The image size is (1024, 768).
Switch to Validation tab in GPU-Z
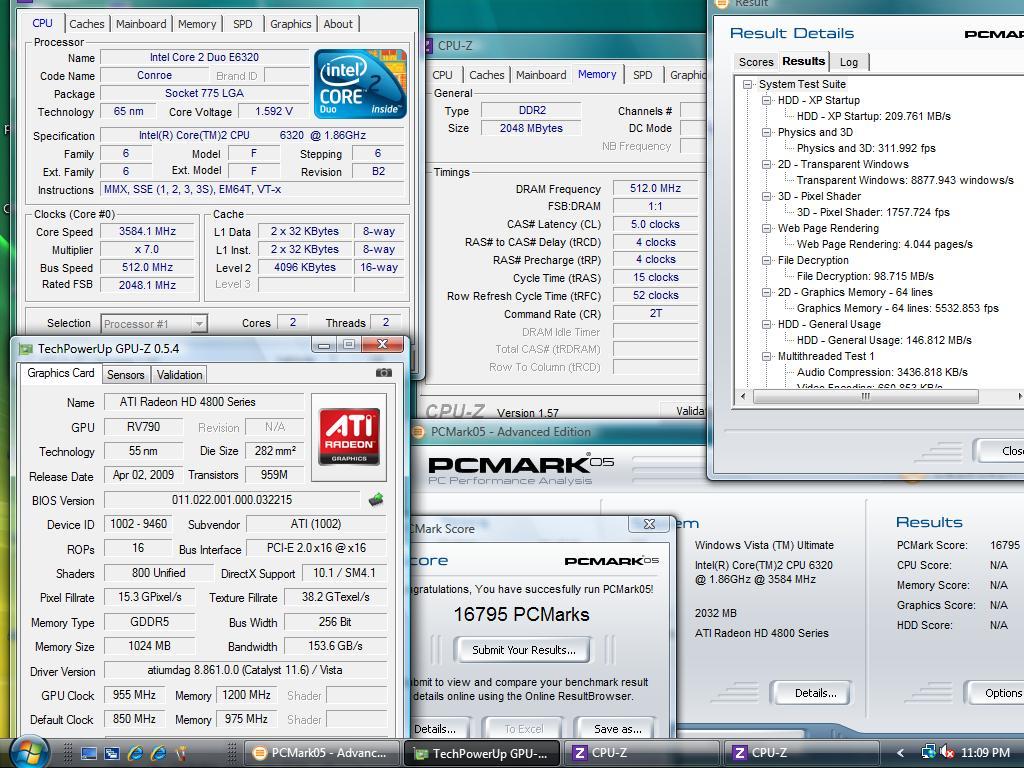point(179,375)
